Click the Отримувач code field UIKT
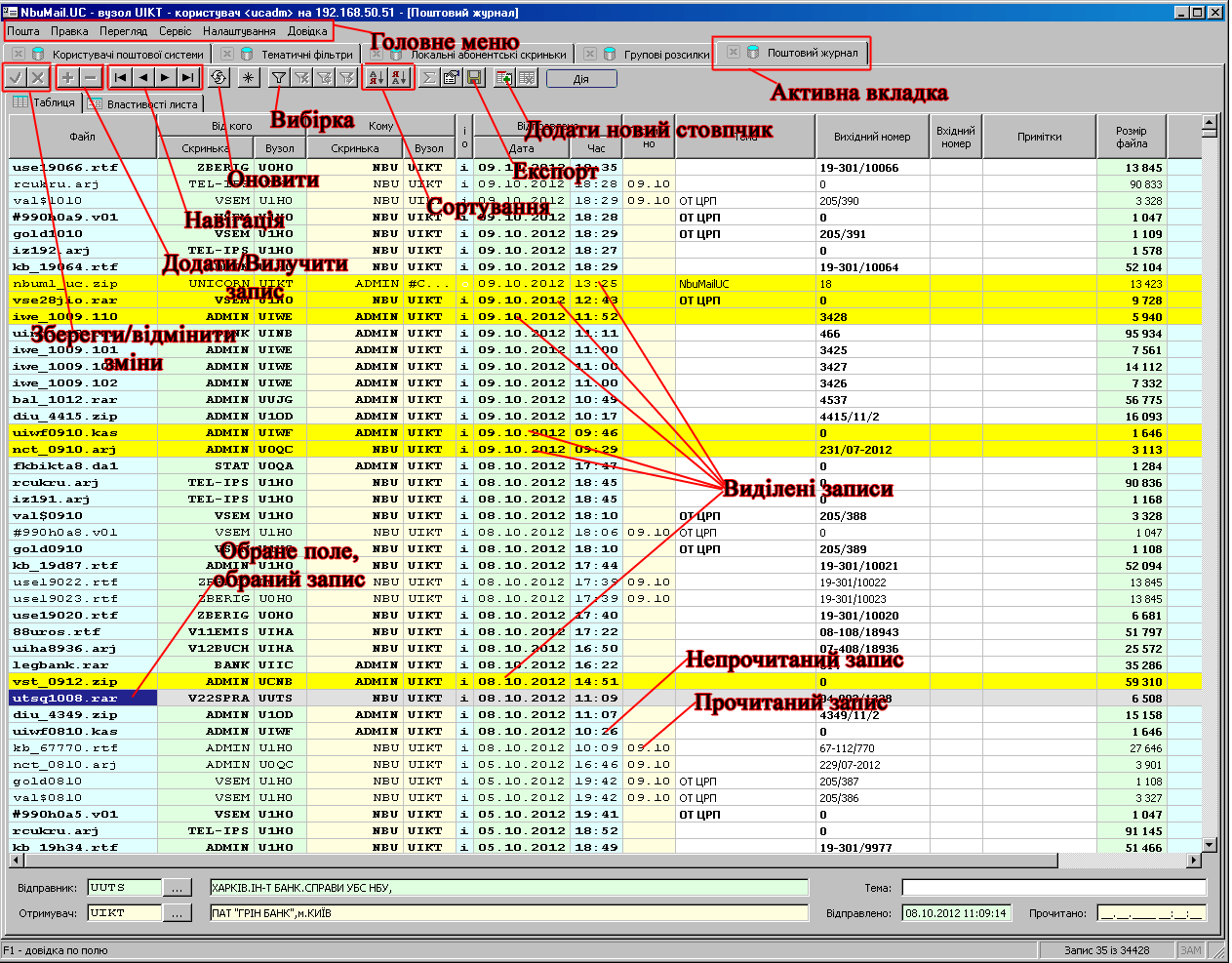 point(124,913)
